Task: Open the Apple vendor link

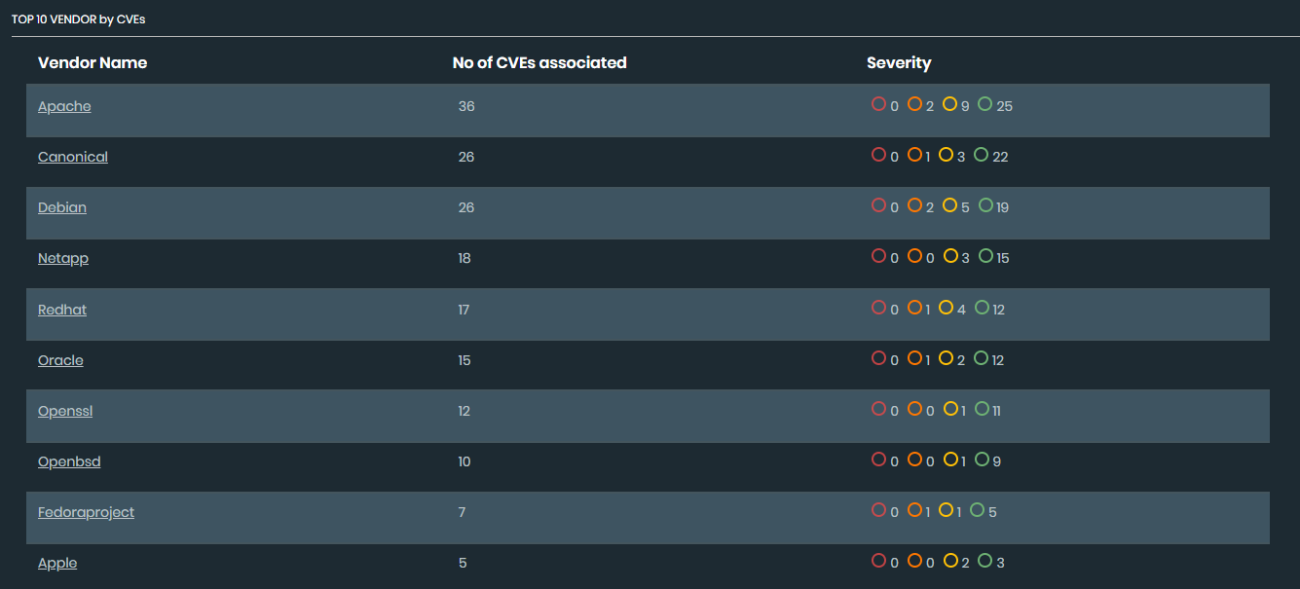Action: click(57, 563)
